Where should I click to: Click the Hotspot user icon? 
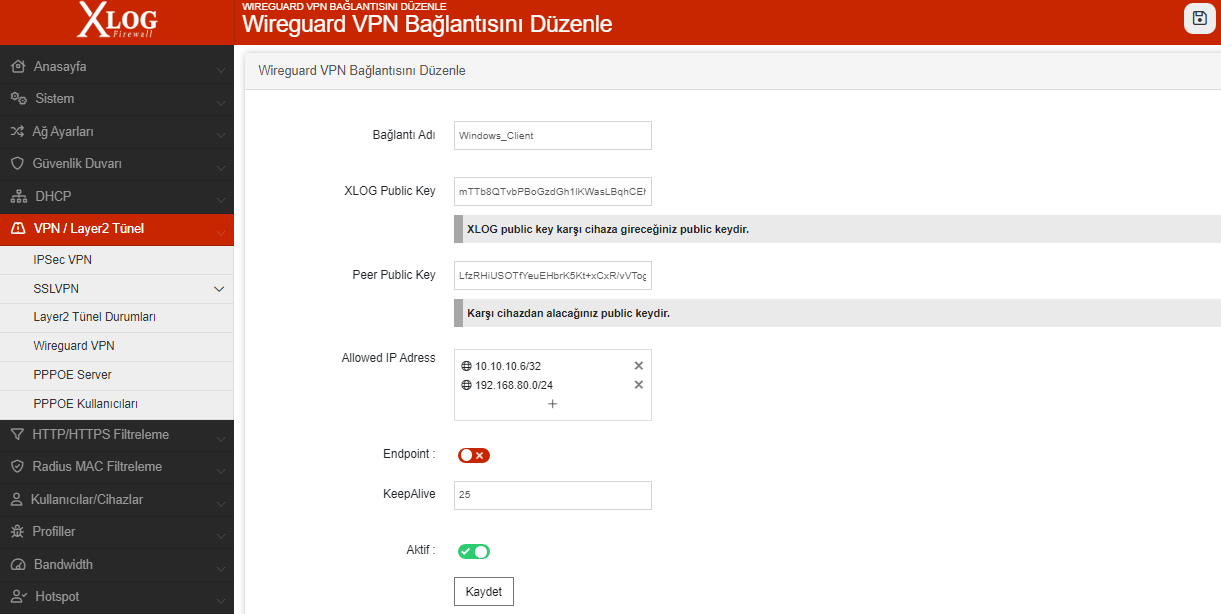[x=17, y=596]
